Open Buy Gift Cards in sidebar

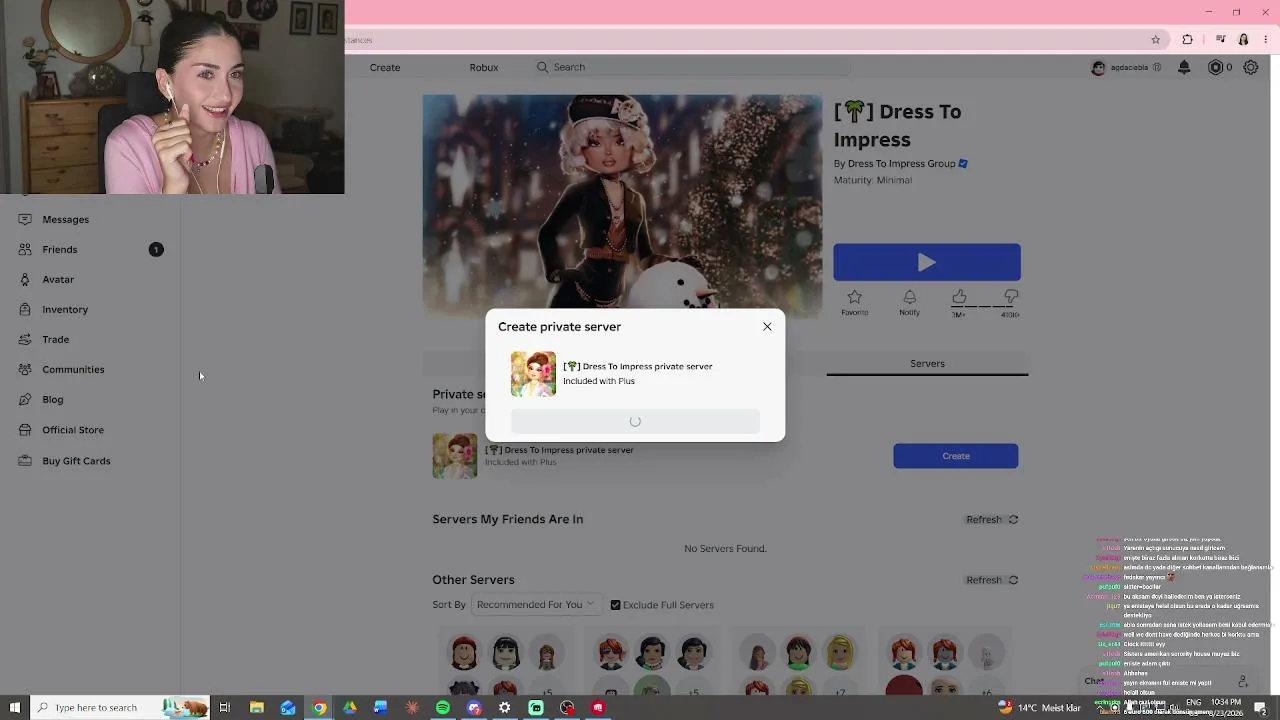point(76,461)
